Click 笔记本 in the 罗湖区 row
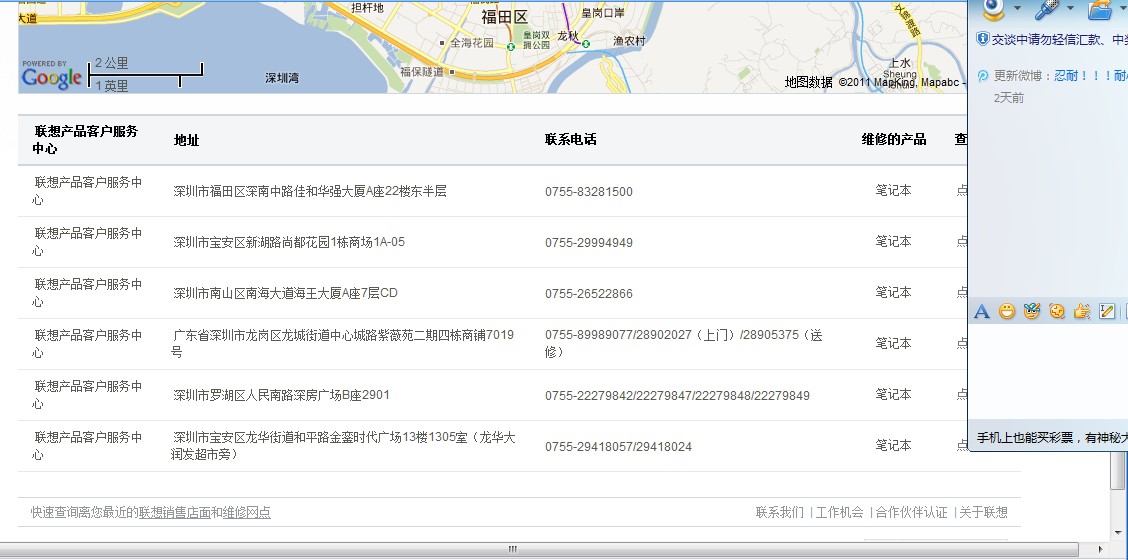 click(893, 394)
